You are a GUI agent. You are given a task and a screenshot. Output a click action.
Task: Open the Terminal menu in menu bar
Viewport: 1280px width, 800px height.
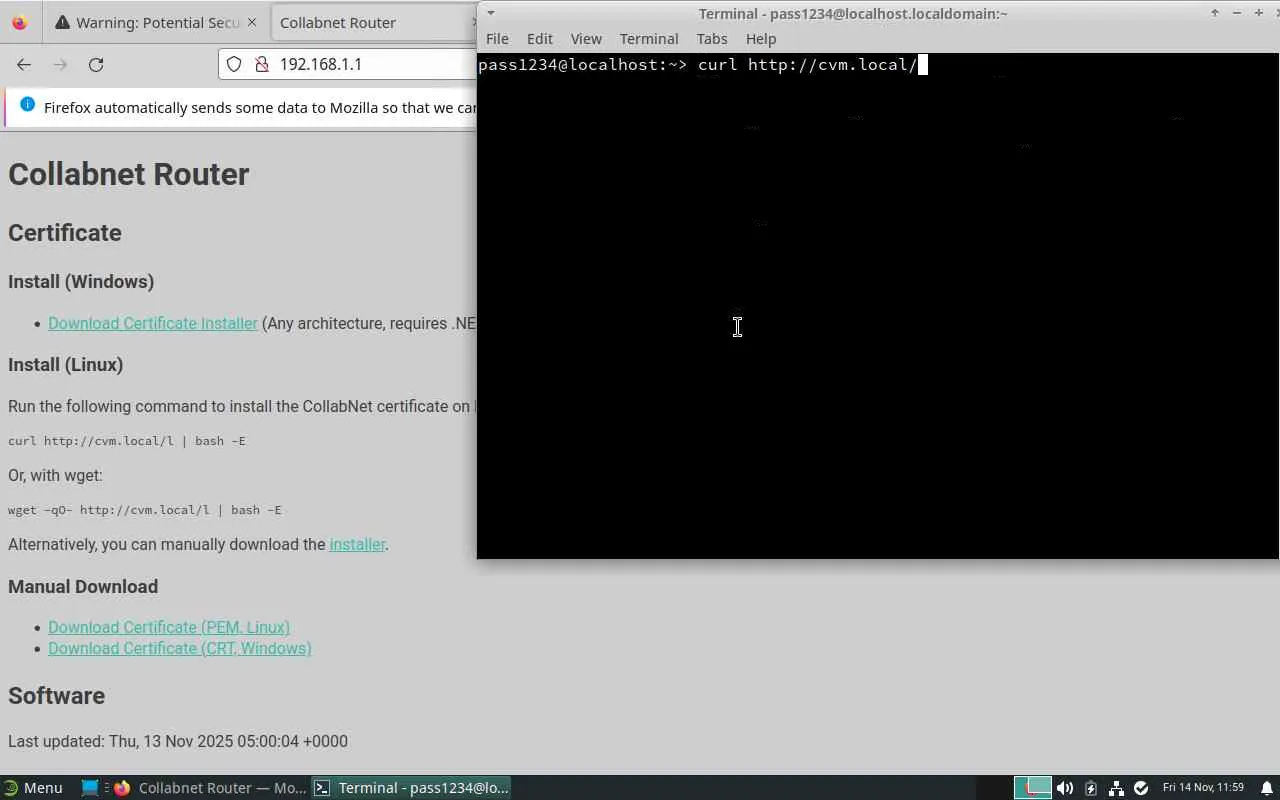pos(649,39)
